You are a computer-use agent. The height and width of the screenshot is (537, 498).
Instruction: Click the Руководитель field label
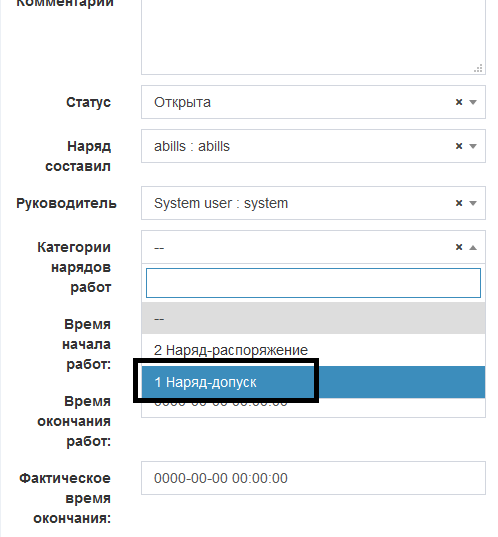click(x=66, y=203)
